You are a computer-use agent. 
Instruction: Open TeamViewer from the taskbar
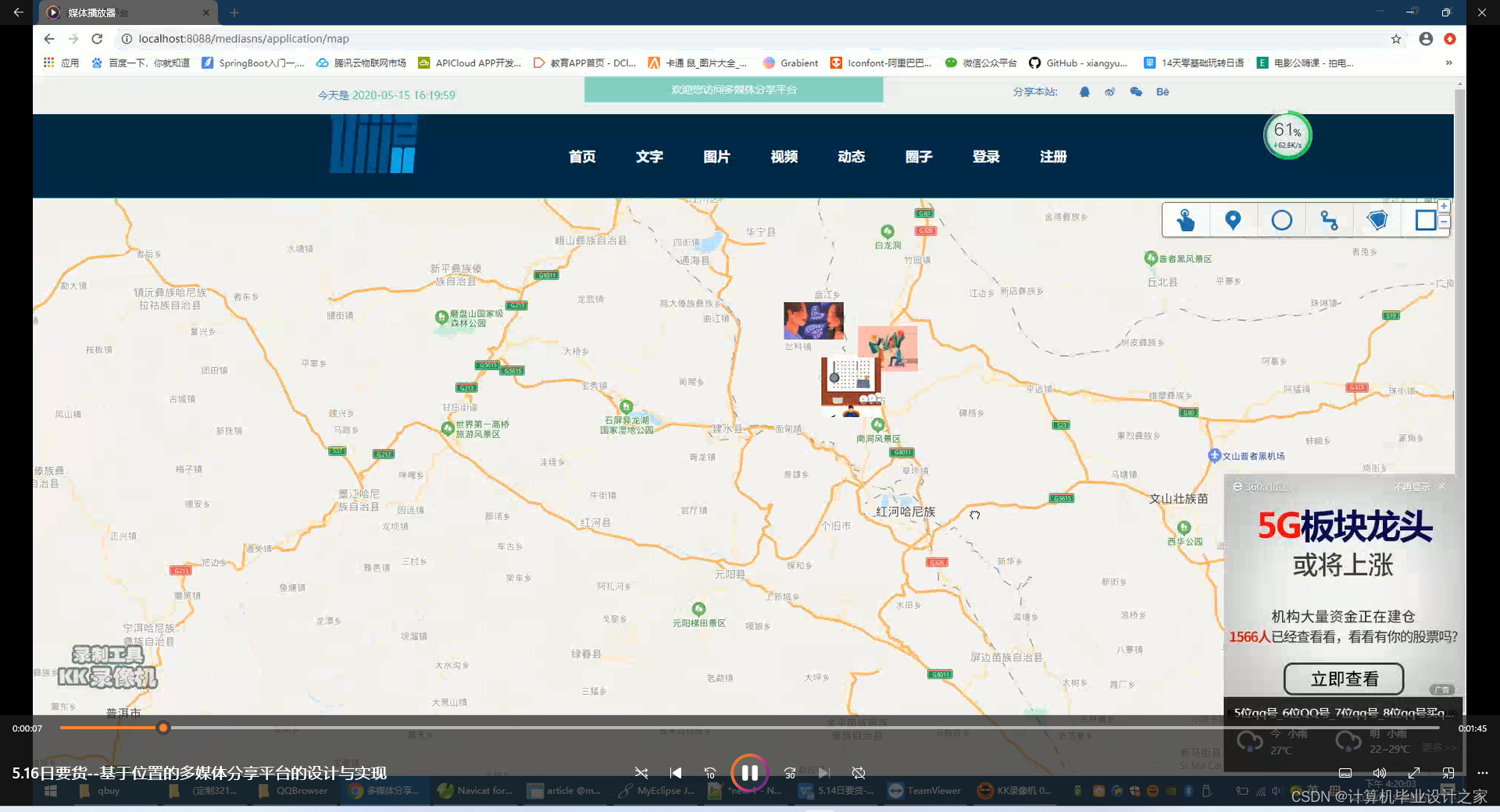pos(925,791)
